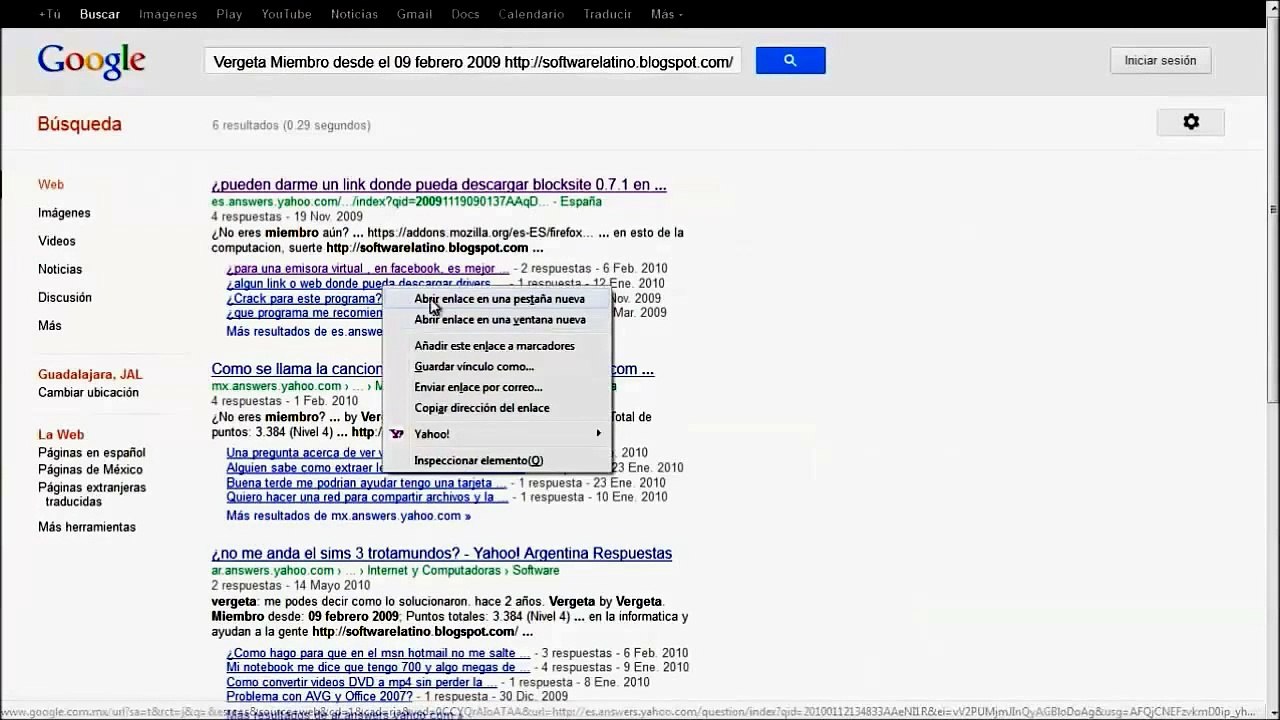Open sublink Quiero hacer una red para compartir archivos
This screenshot has height=720, width=1280.
[366, 497]
